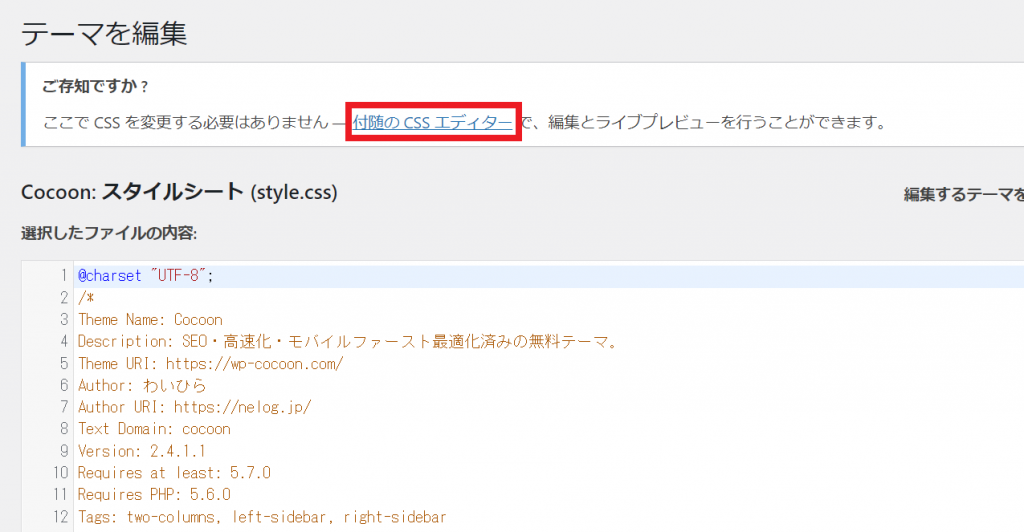This screenshot has width=1024, height=532.
Task: Place cursor on Requires at least: 5.7.0
Action: pos(174,473)
